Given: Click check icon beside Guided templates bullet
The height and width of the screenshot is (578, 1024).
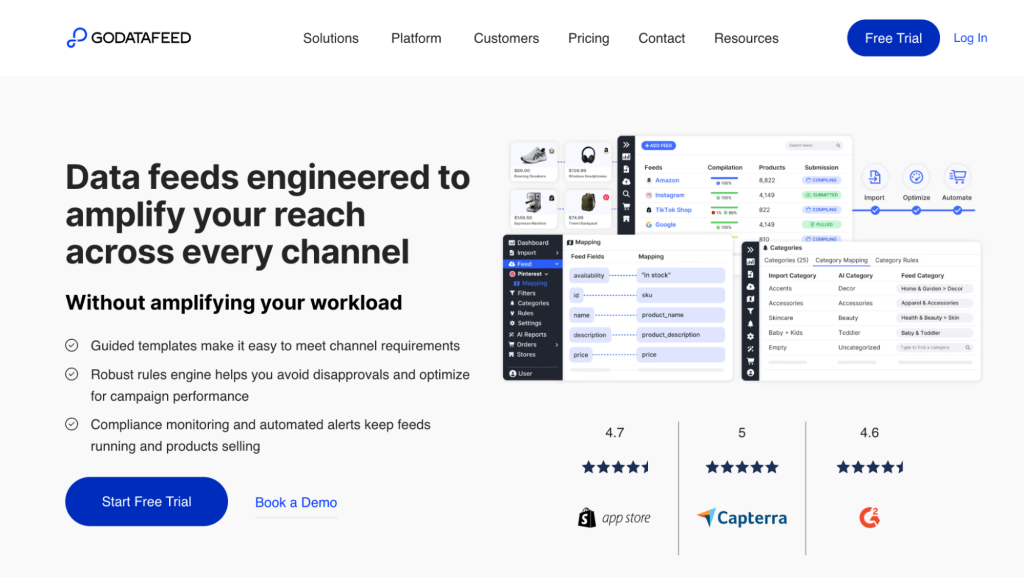Looking at the screenshot, I should [72, 345].
